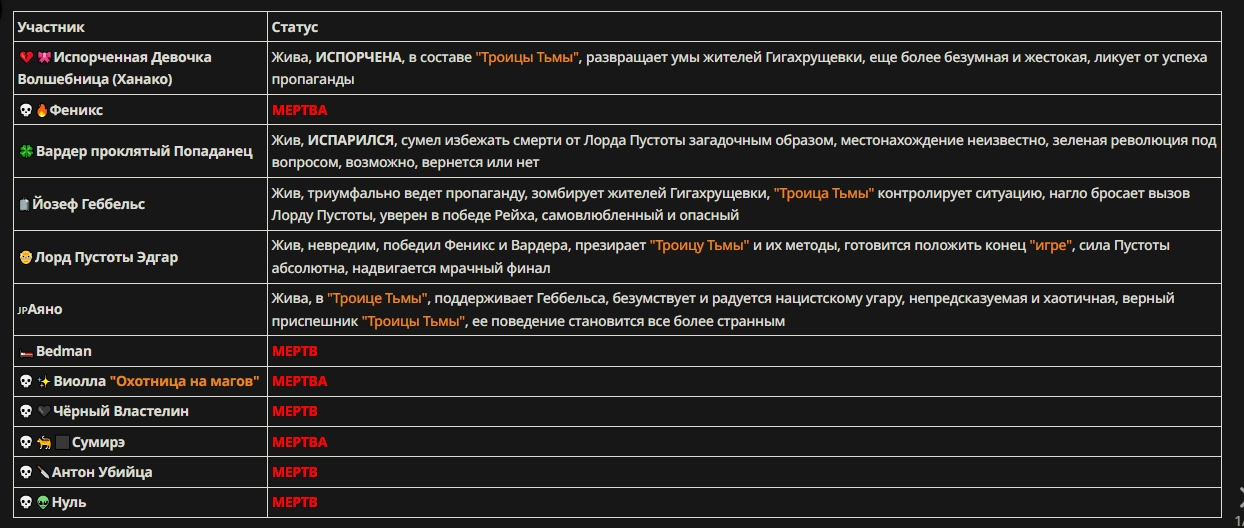The width and height of the screenshot is (1244, 528).
Task: Click the knife emoji next to Антон Убийца
Action: coord(43,472)
